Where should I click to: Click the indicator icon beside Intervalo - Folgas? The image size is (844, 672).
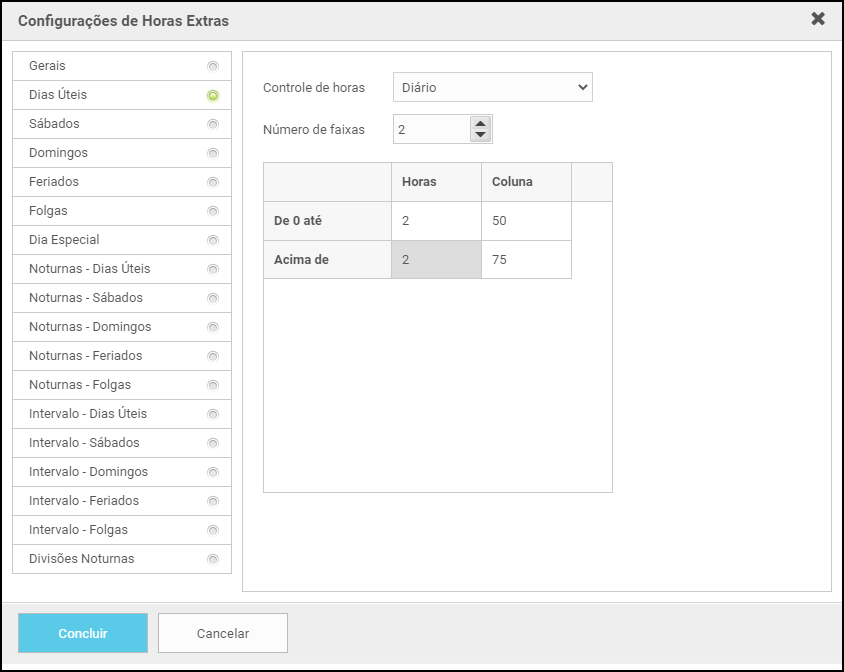tap(213, 531)
